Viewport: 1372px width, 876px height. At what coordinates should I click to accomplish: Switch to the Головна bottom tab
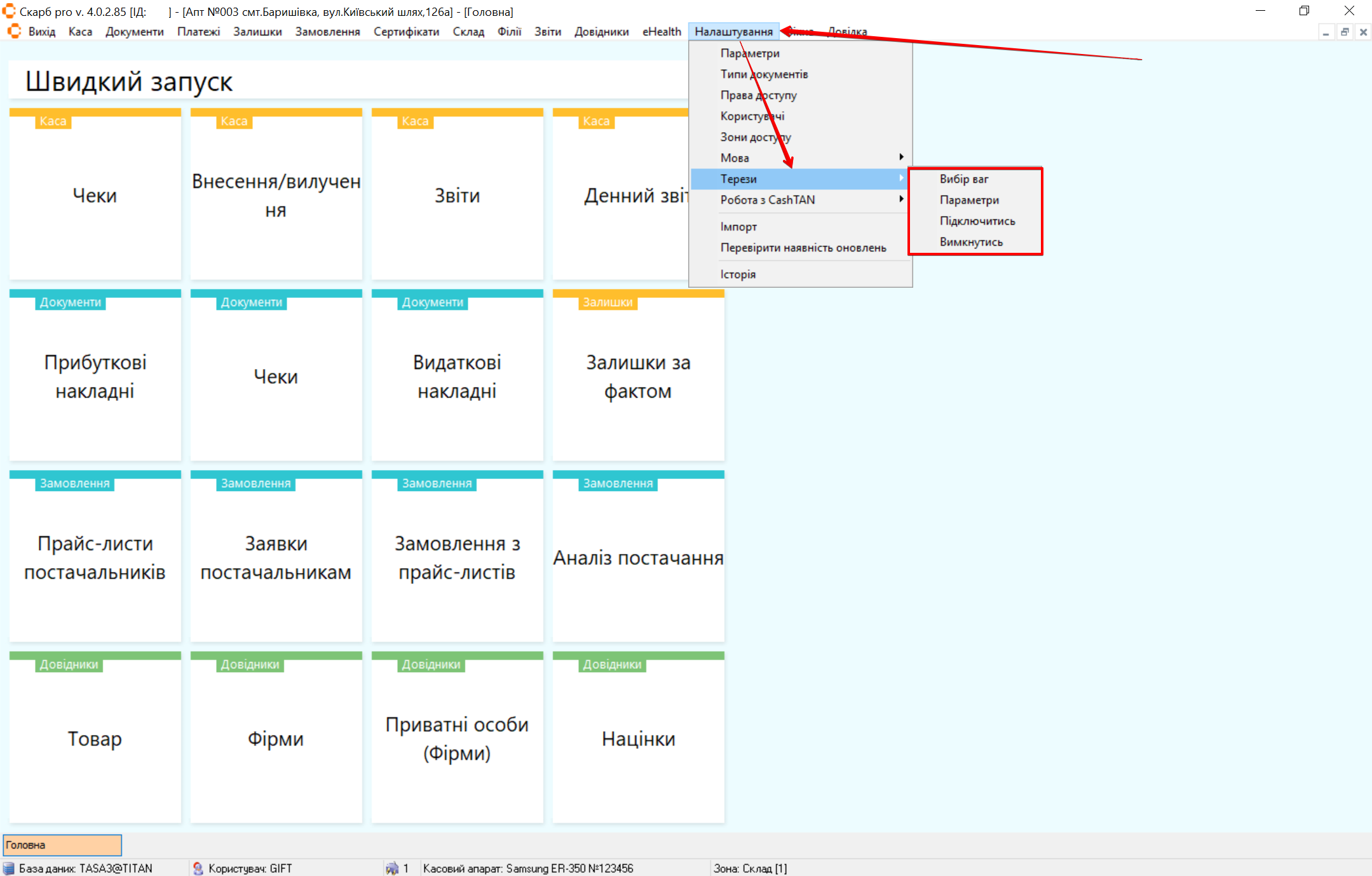[62, 845]
